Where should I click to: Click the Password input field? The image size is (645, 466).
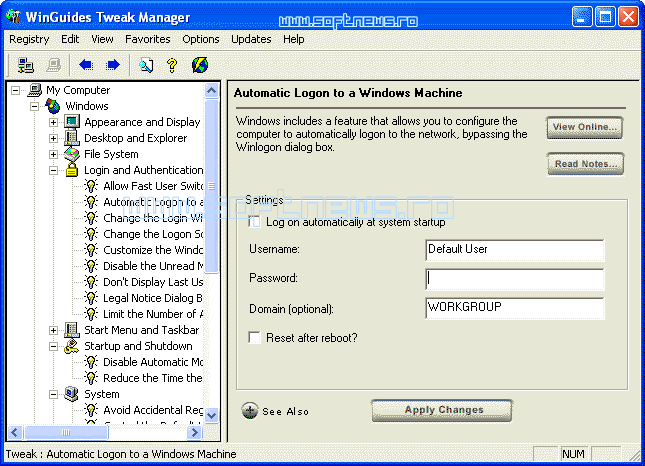pos(515,279)
